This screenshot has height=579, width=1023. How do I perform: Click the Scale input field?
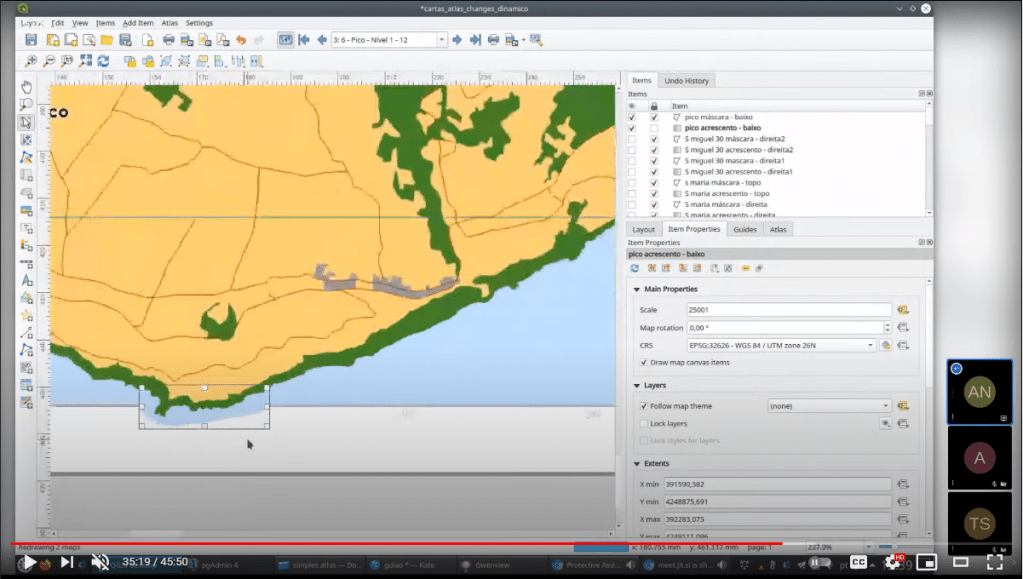coord(788,310)
